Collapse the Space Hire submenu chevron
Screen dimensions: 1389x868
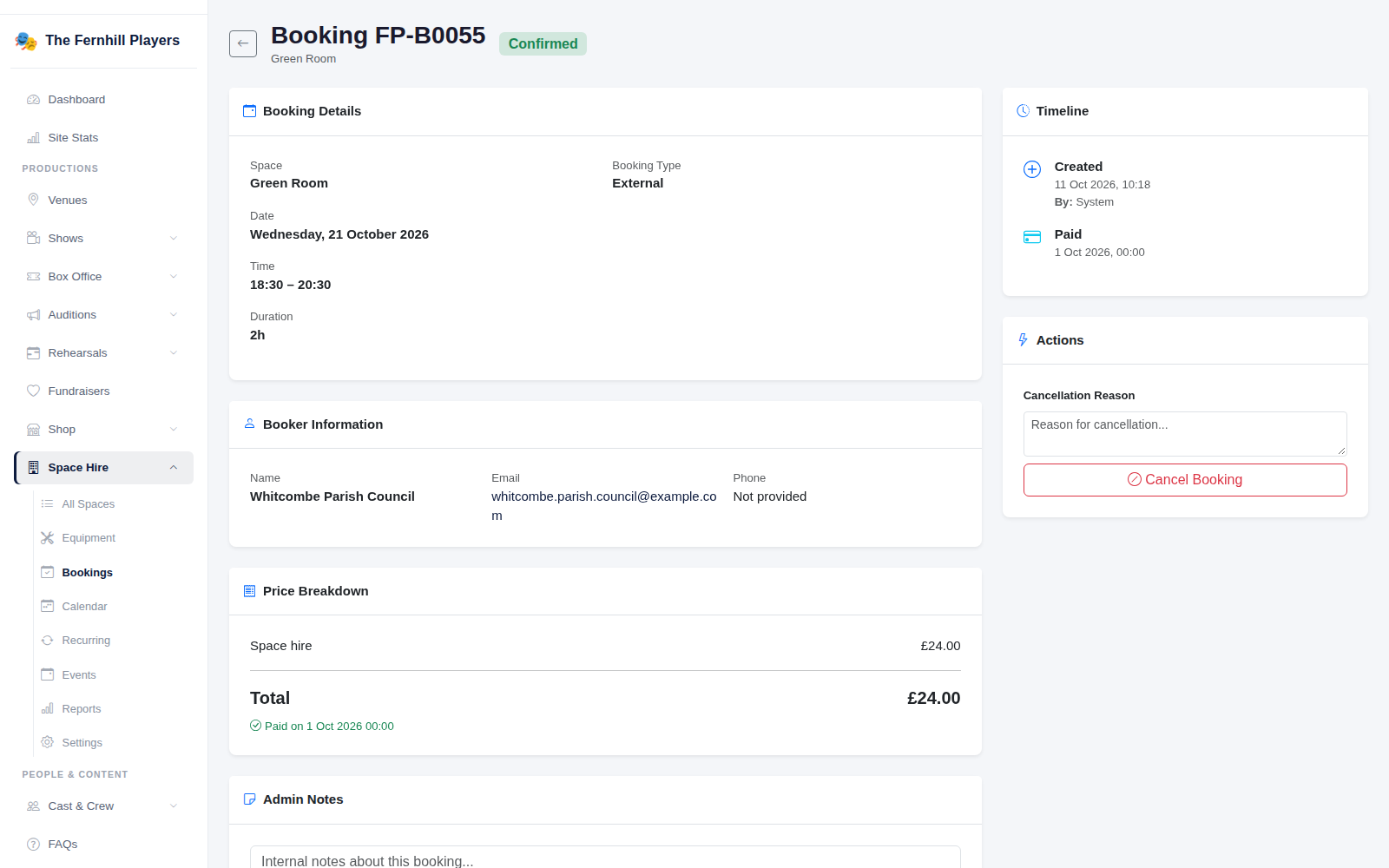click(x=174, y=468)
